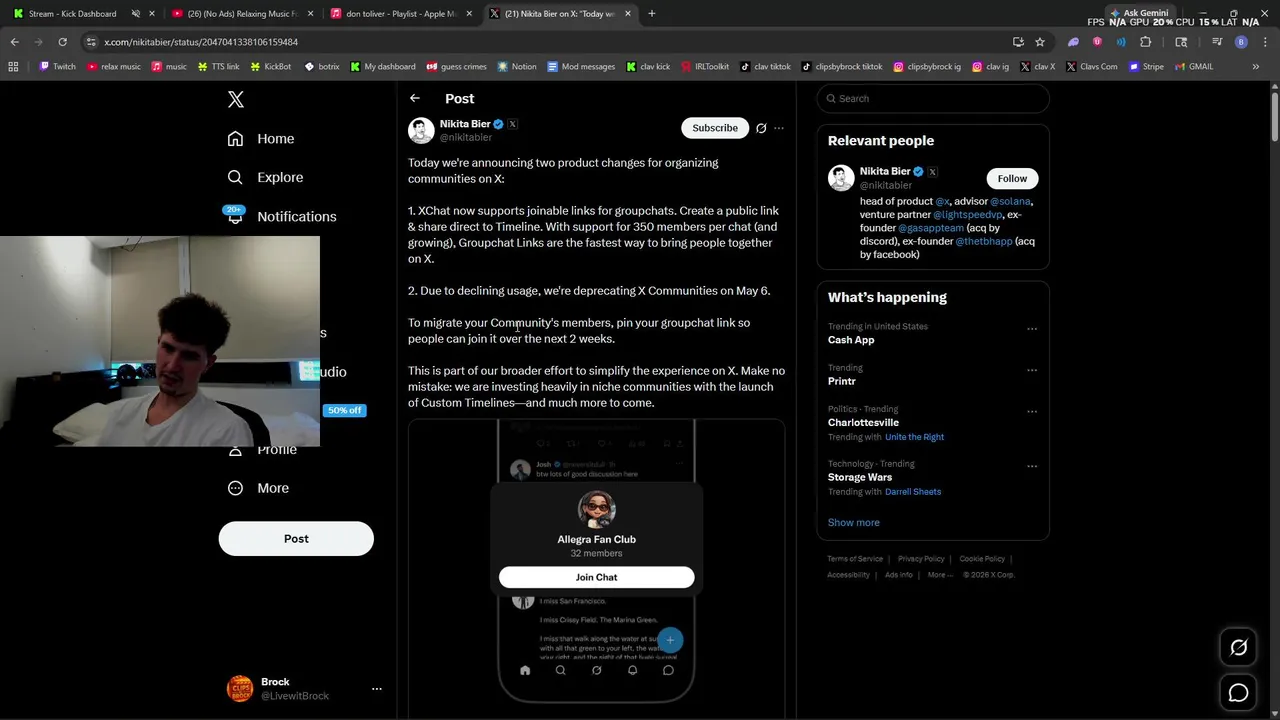The height and width of the screenshot is (720, 1280).
Task: Open the Chrome three-dot menu
Action: [1264, 42]
